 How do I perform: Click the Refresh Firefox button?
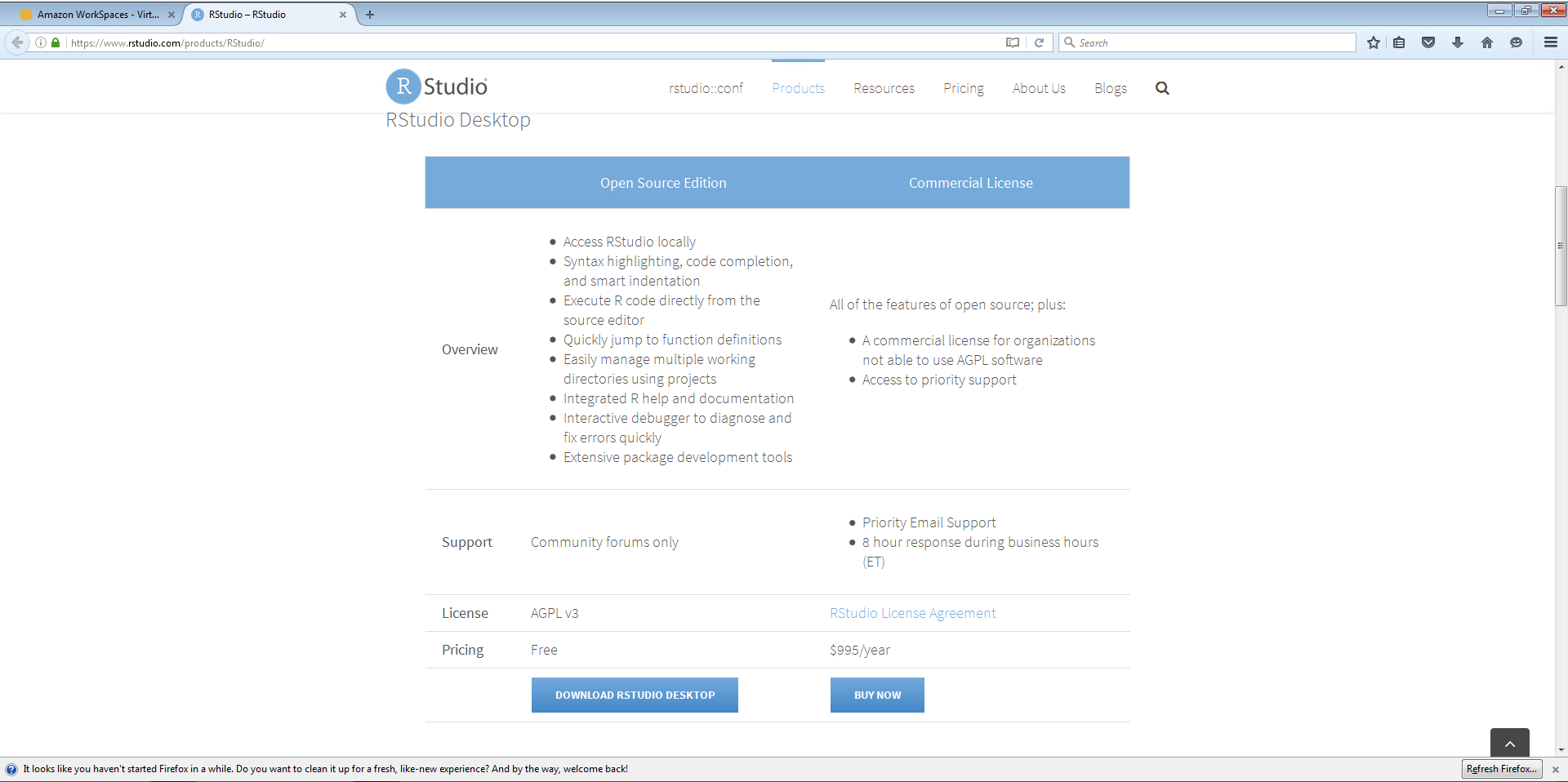(1501, 769)
